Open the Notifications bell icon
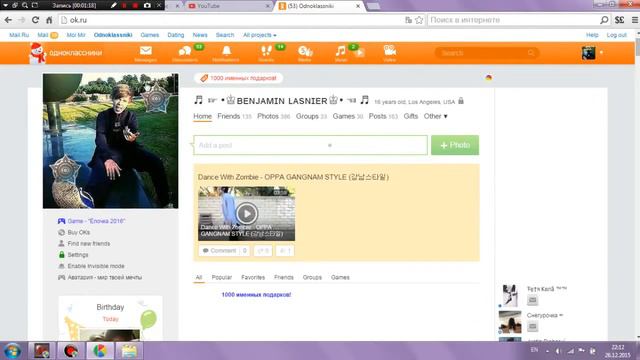Image resolution: width=640 pixels, height=360 pixels. tap(226, 51)
